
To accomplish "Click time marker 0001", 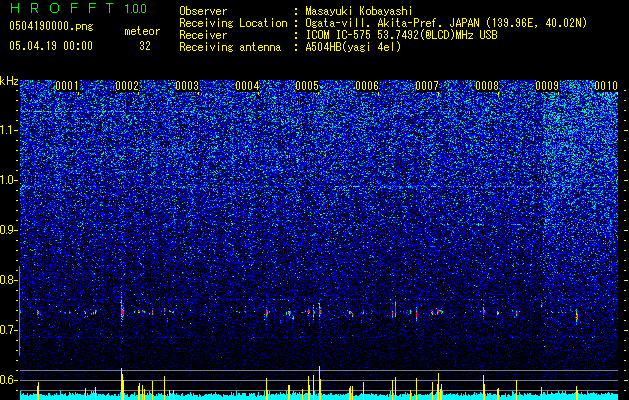I will [67, 86].
